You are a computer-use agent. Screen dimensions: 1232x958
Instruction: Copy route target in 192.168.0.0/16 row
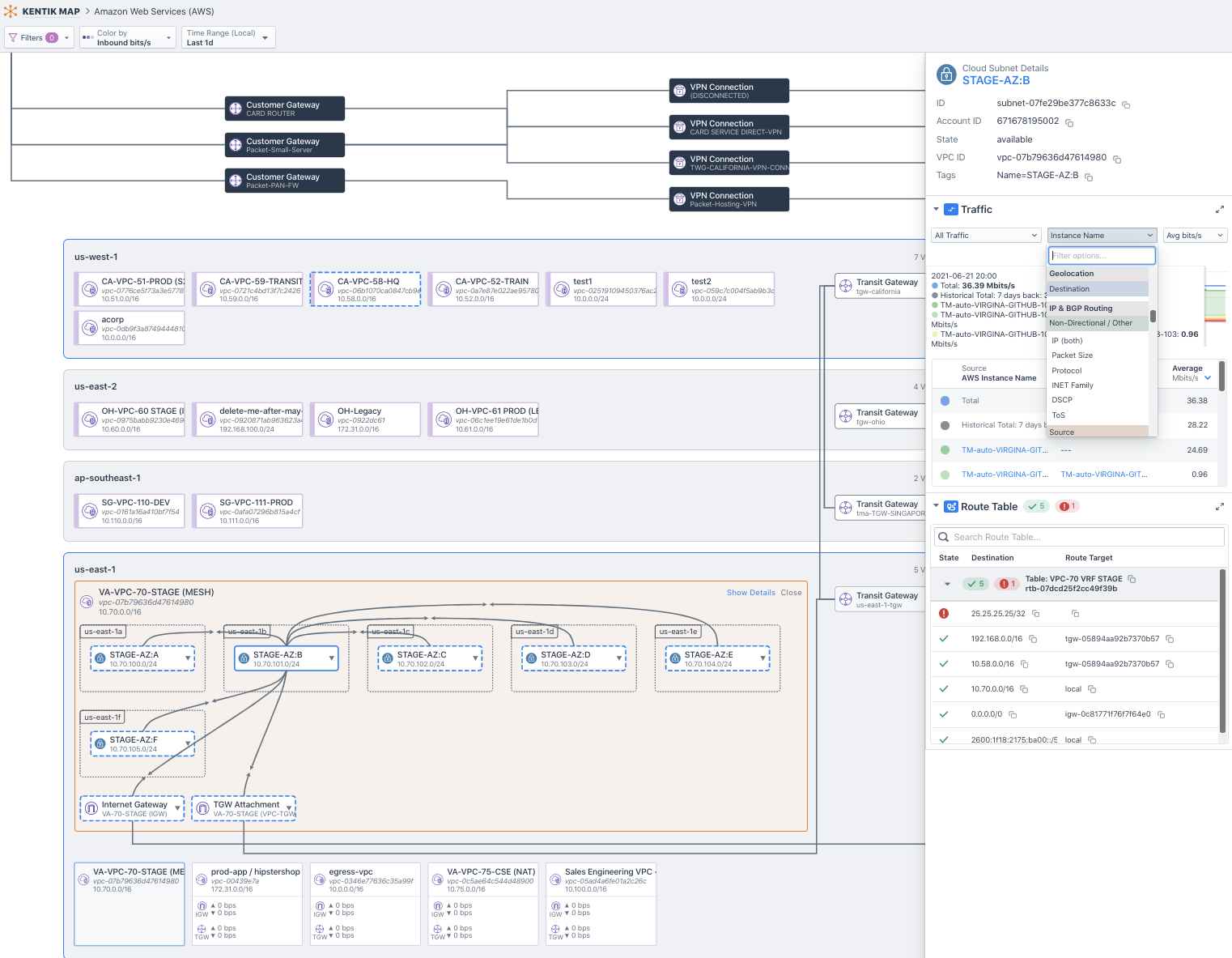pyautogui.click(x=1170, y=639)
